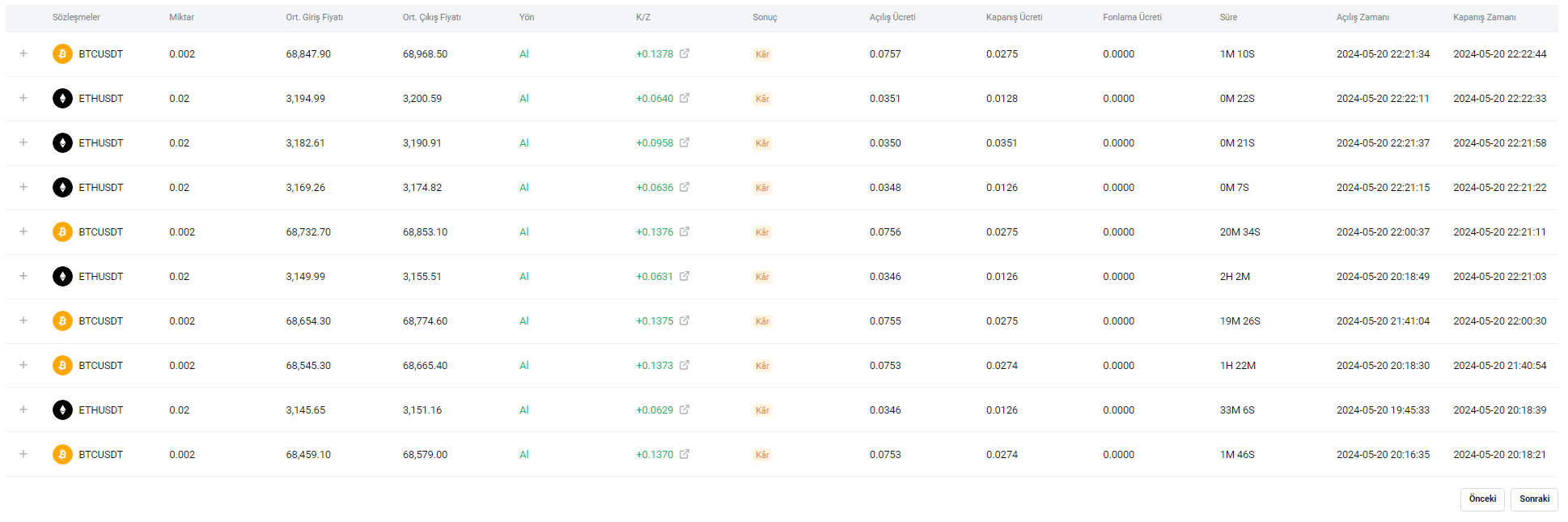Click the Ort. Giriş Fiyatı column header

click(314, 17)
